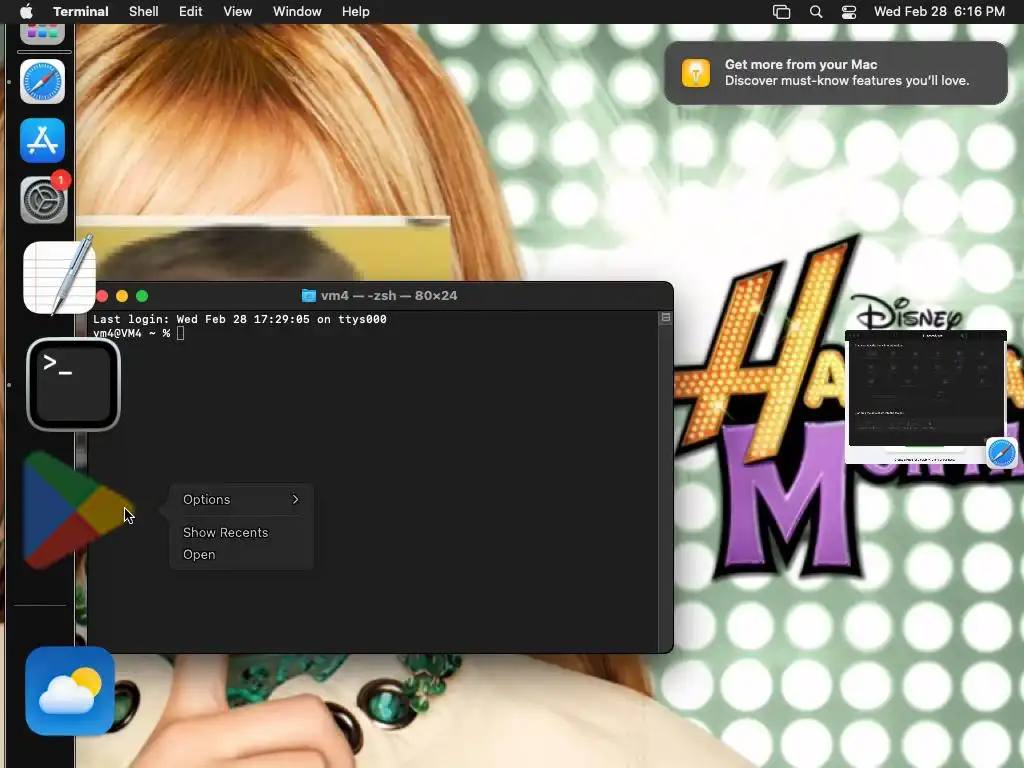Open the Shell menu
1024x768 pixels.
pyautogui.click(x=144, y=12)
